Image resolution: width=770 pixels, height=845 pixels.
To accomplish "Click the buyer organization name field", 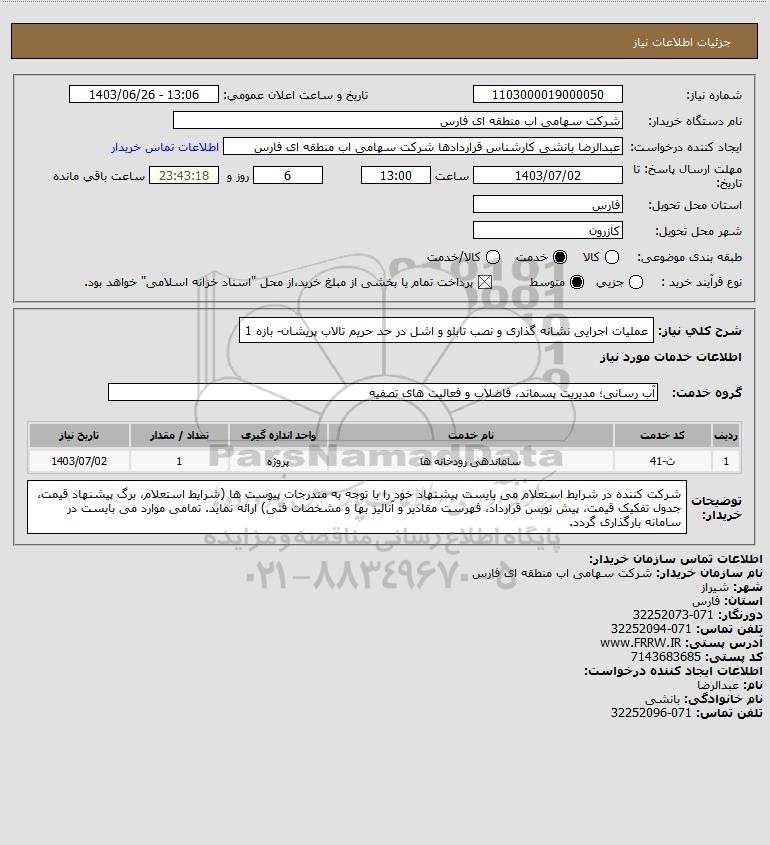I will click(x=398, y=121).
